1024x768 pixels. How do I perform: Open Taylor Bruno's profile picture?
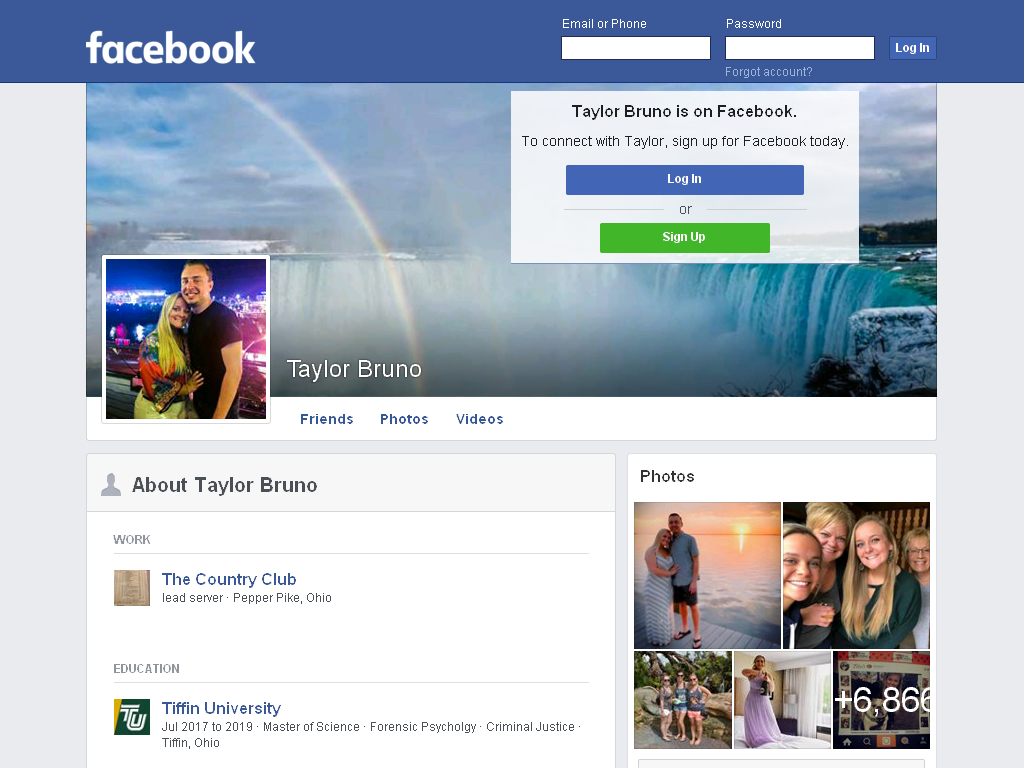click(x=186, y=339)
